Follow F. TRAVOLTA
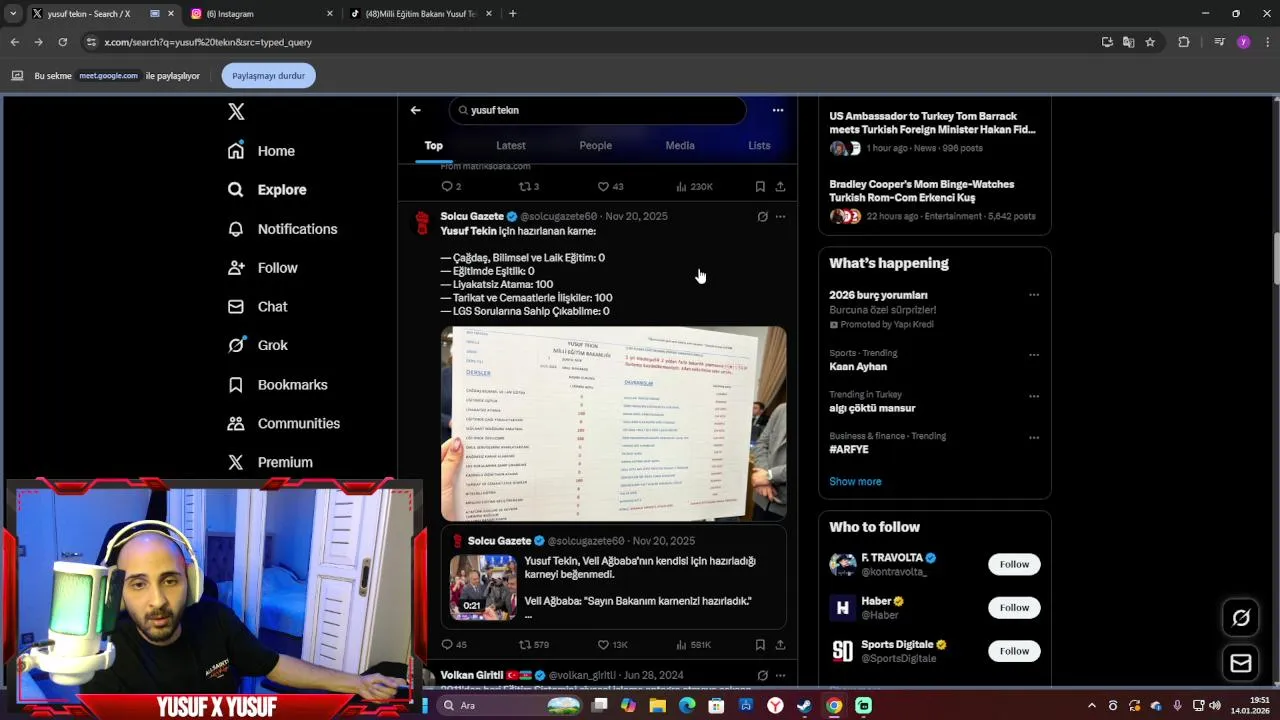Viewport: 1280px width, 720px height. 1014,565
